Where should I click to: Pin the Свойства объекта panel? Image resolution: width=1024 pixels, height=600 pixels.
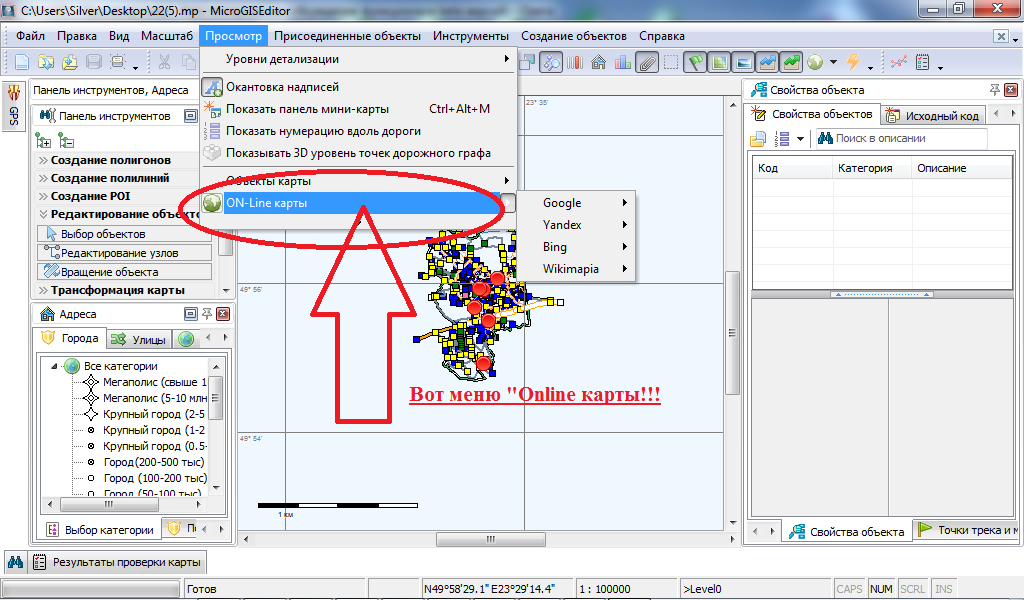(x=994, y=90)
